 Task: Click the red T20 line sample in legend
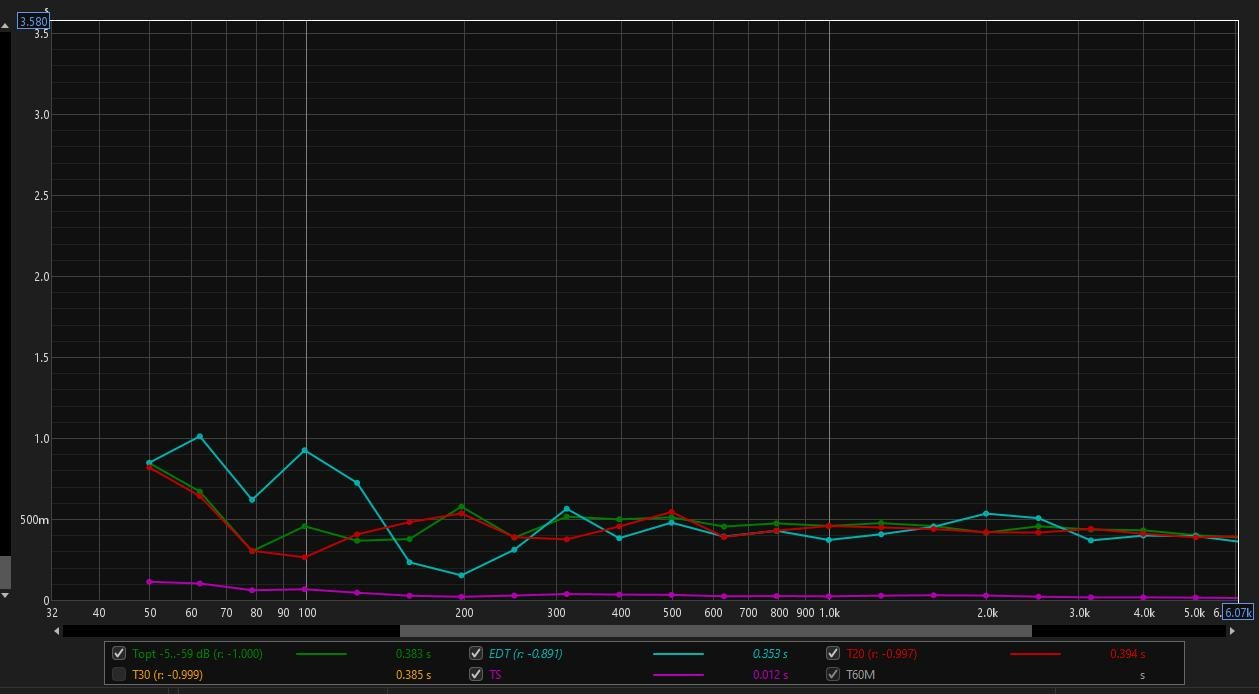(x=1035, y=654)
